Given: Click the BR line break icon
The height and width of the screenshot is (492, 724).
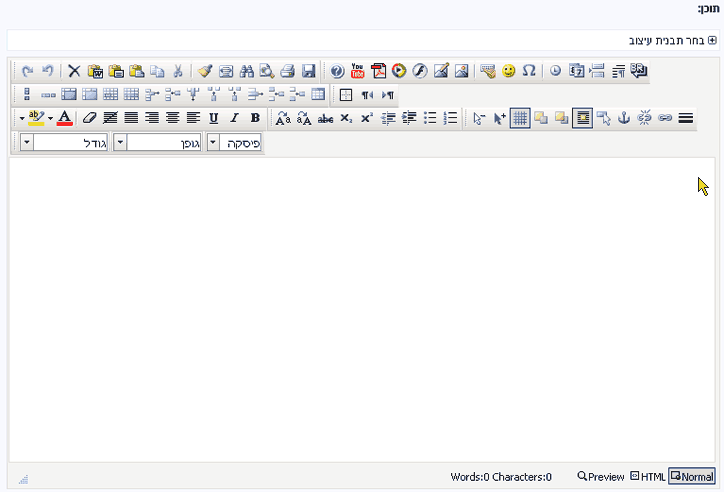Looking at the screenshot, I should [639, 70].
